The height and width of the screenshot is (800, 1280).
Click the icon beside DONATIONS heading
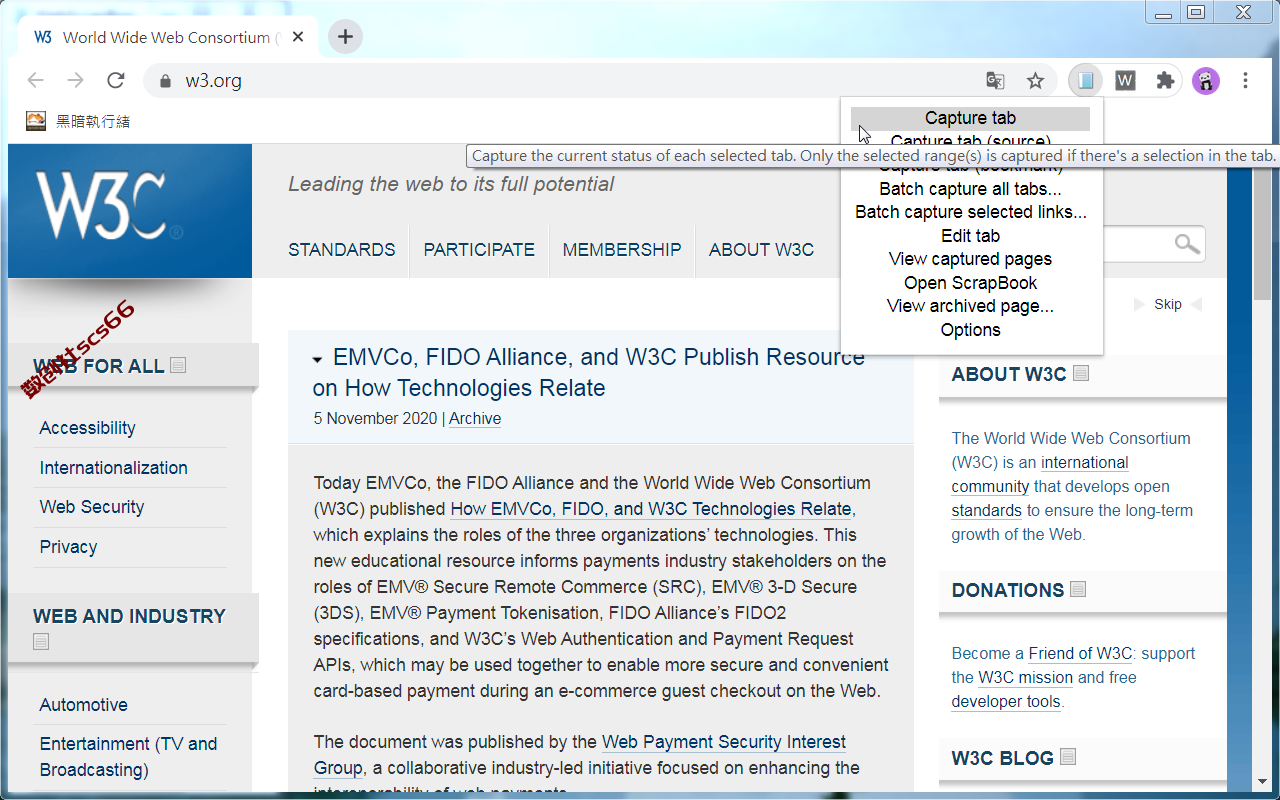(x=1078, y=589)
